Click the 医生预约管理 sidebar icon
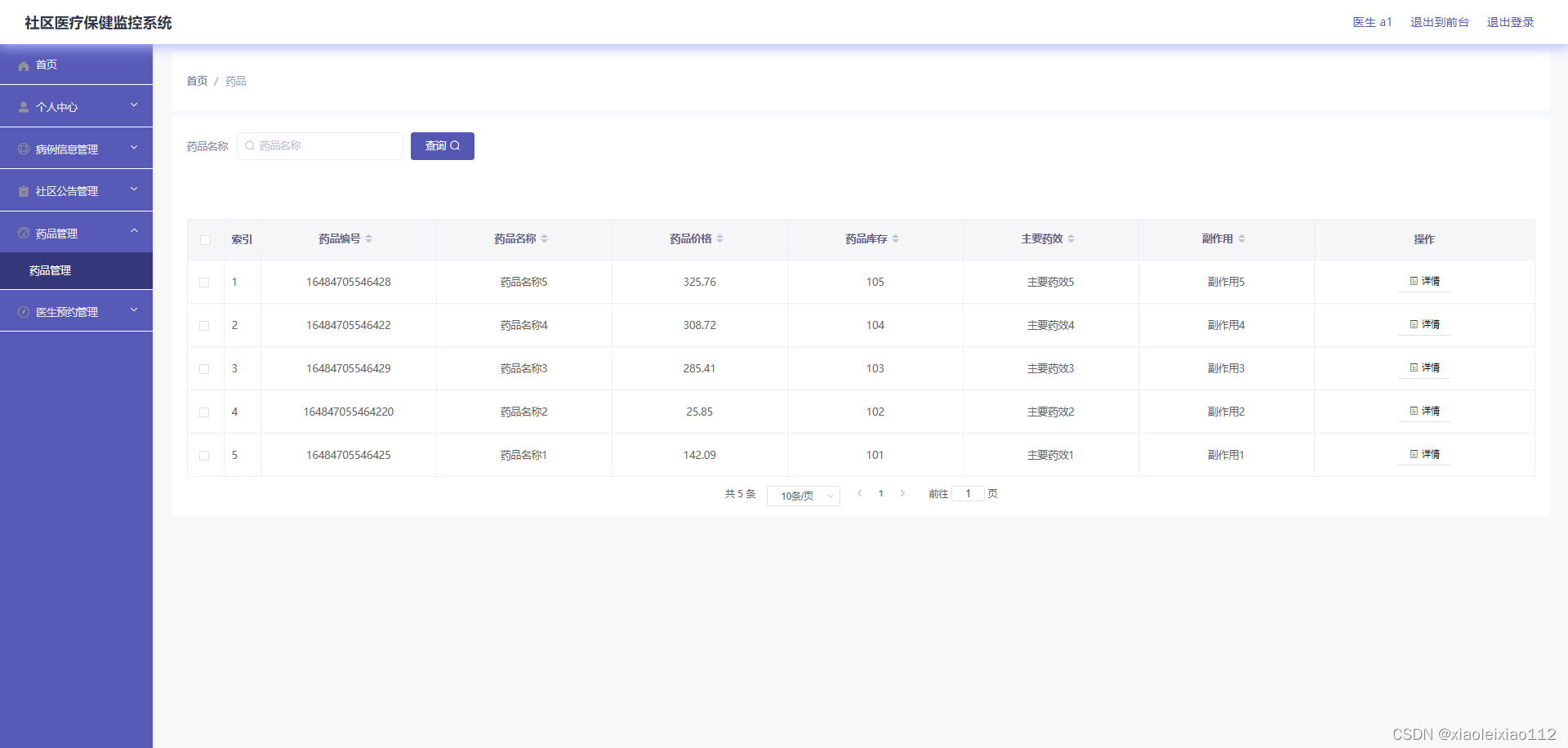 coord(24,312)
